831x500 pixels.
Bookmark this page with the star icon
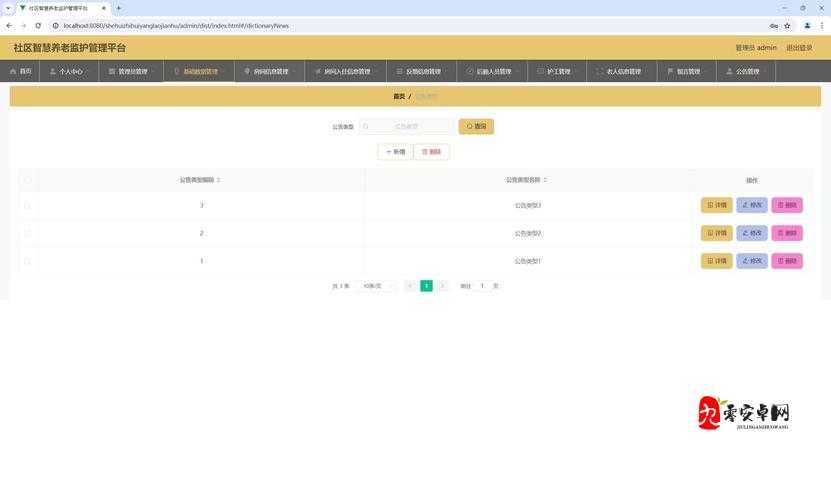[x=787, y=25]
